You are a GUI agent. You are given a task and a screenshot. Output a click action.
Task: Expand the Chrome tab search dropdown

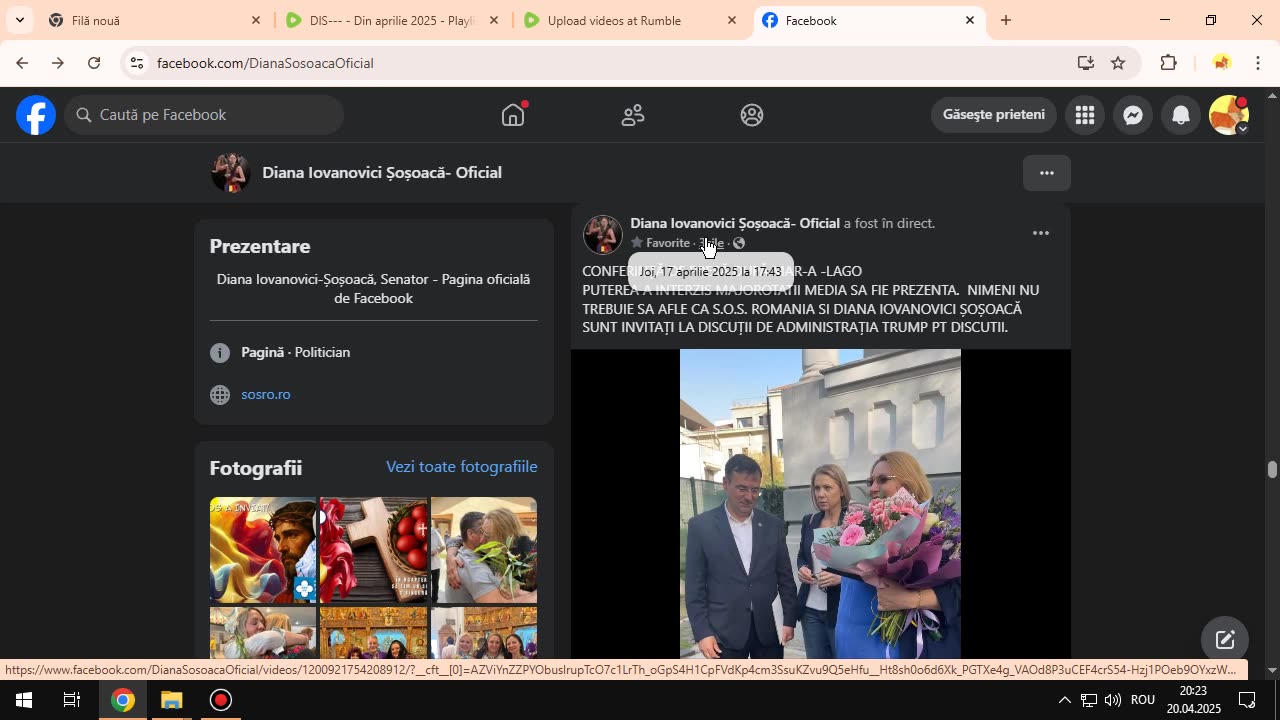coord(19,20)
